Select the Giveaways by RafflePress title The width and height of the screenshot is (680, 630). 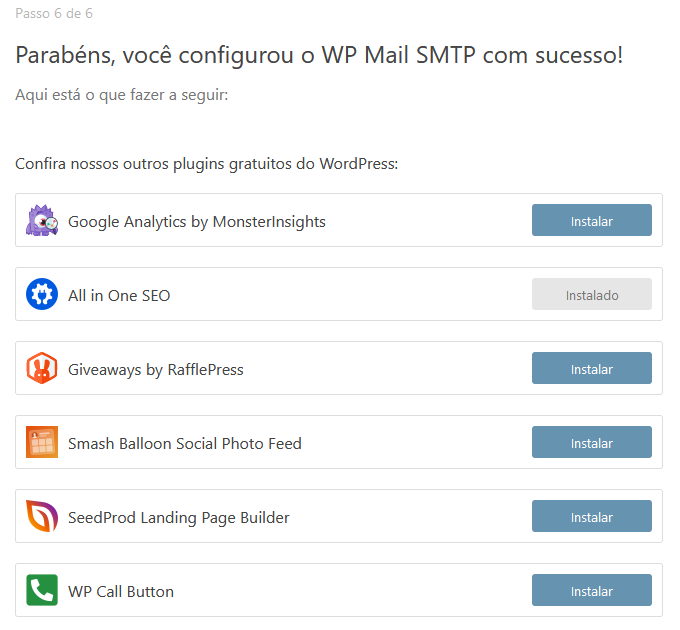(156, 370)
